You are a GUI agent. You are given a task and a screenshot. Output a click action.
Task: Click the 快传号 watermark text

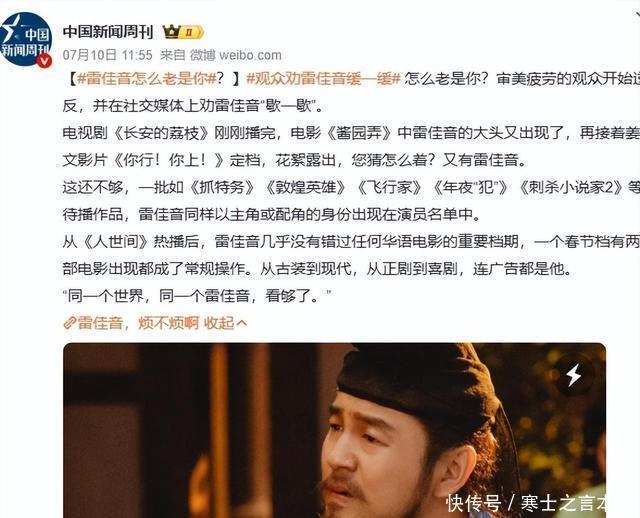473,502
